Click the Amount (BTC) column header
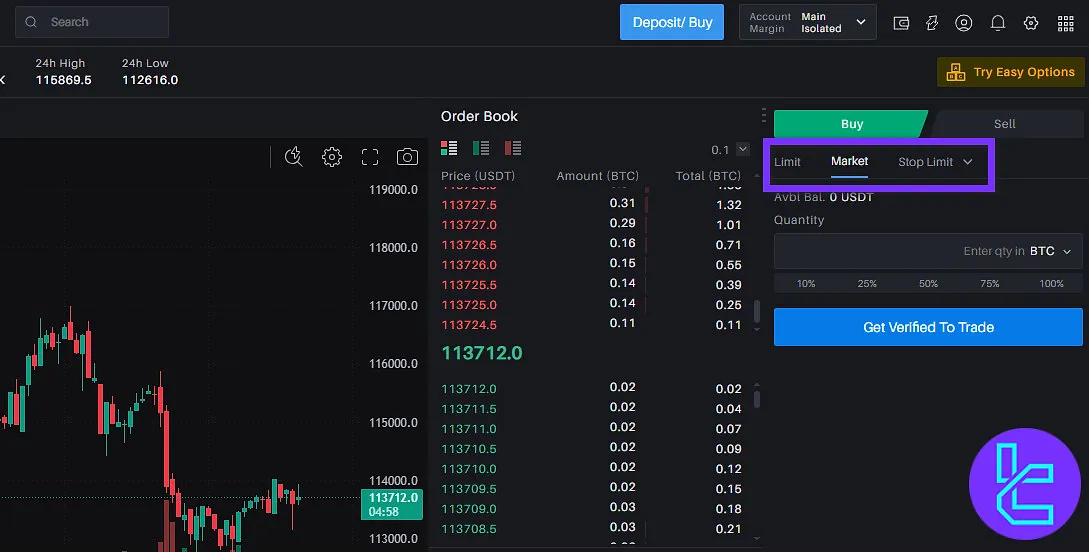The image size is (1089, 552). point(597,176)
